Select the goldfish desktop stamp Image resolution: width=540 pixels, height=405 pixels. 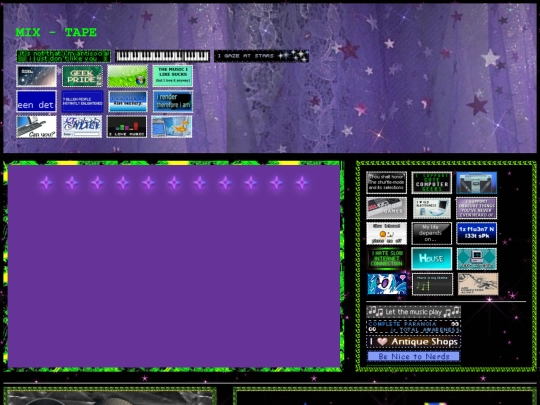[172, 127]
